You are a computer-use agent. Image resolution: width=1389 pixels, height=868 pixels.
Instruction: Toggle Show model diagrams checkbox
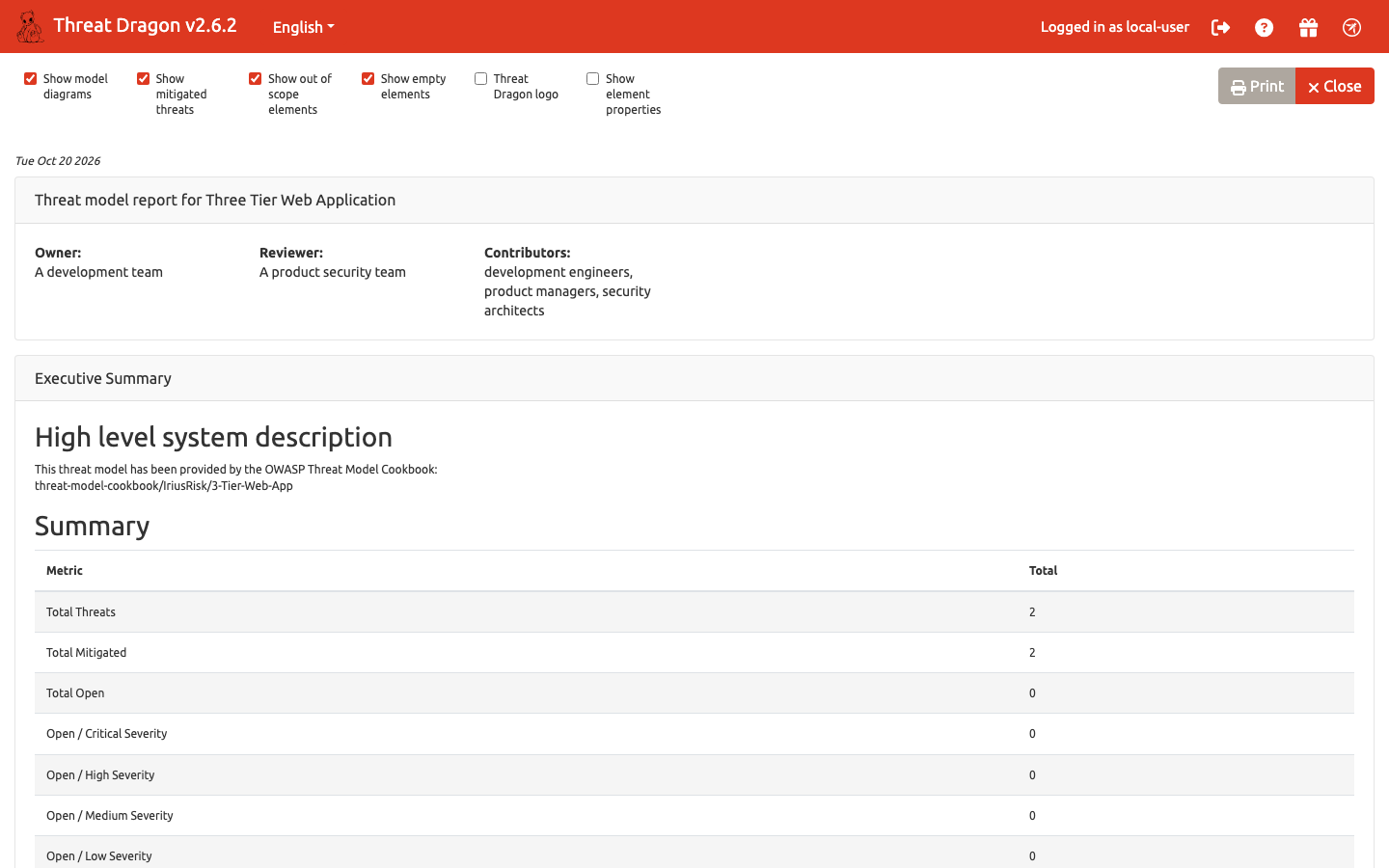pyautogui.click(x=31, y=79)
